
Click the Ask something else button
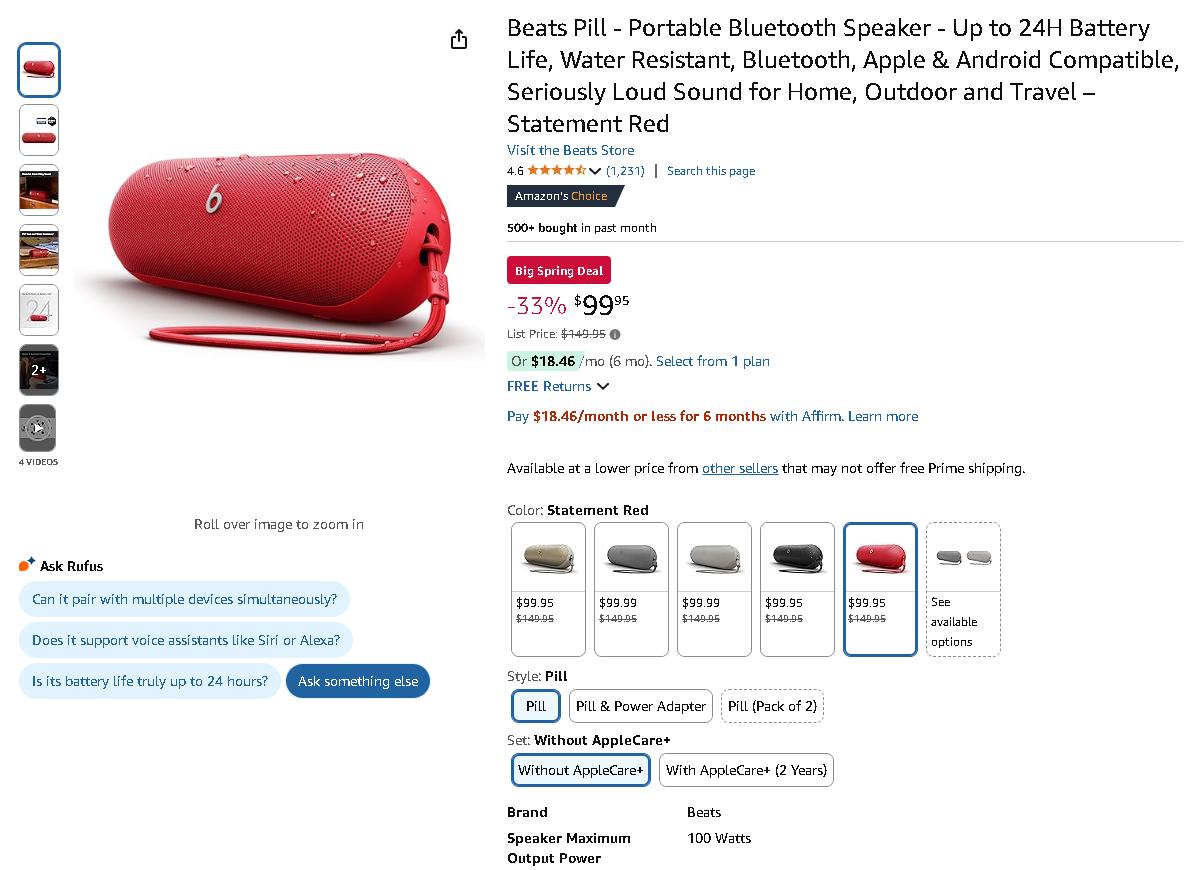(358, 681)
